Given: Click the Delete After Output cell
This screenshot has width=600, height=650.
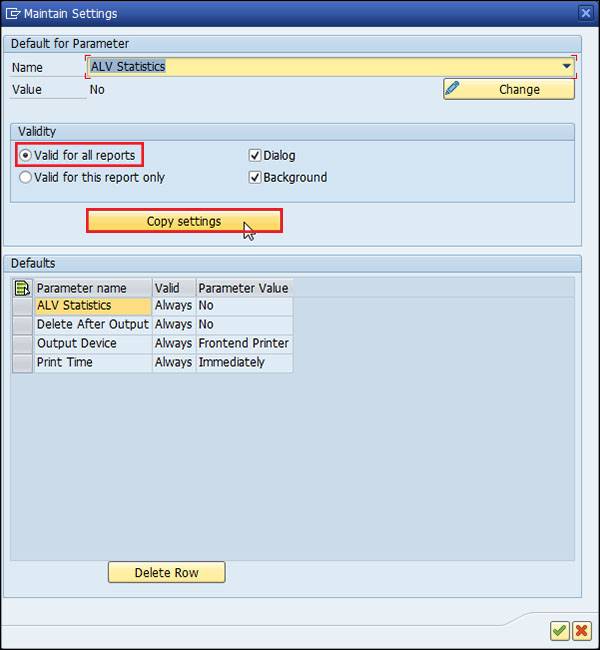Looking at the screenshot, I should (x=93, y=325).
